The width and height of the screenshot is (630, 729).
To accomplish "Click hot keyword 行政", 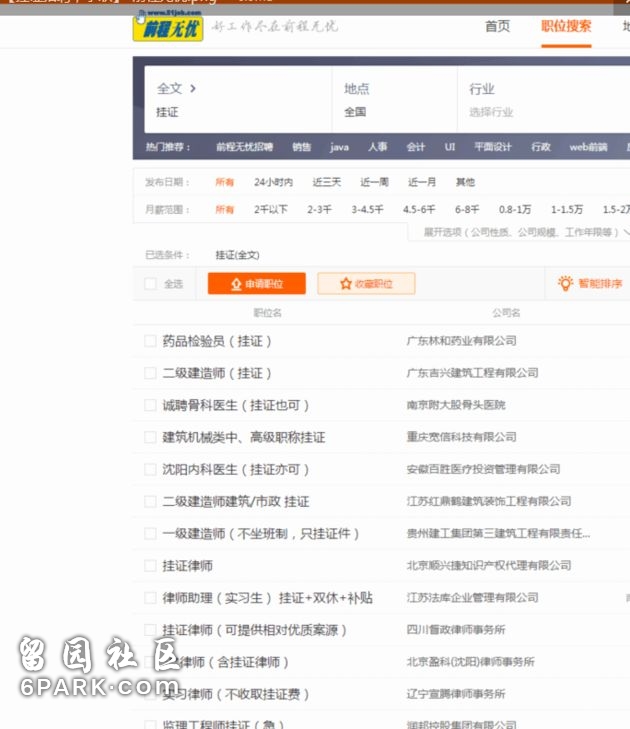I will click(541, 147).
